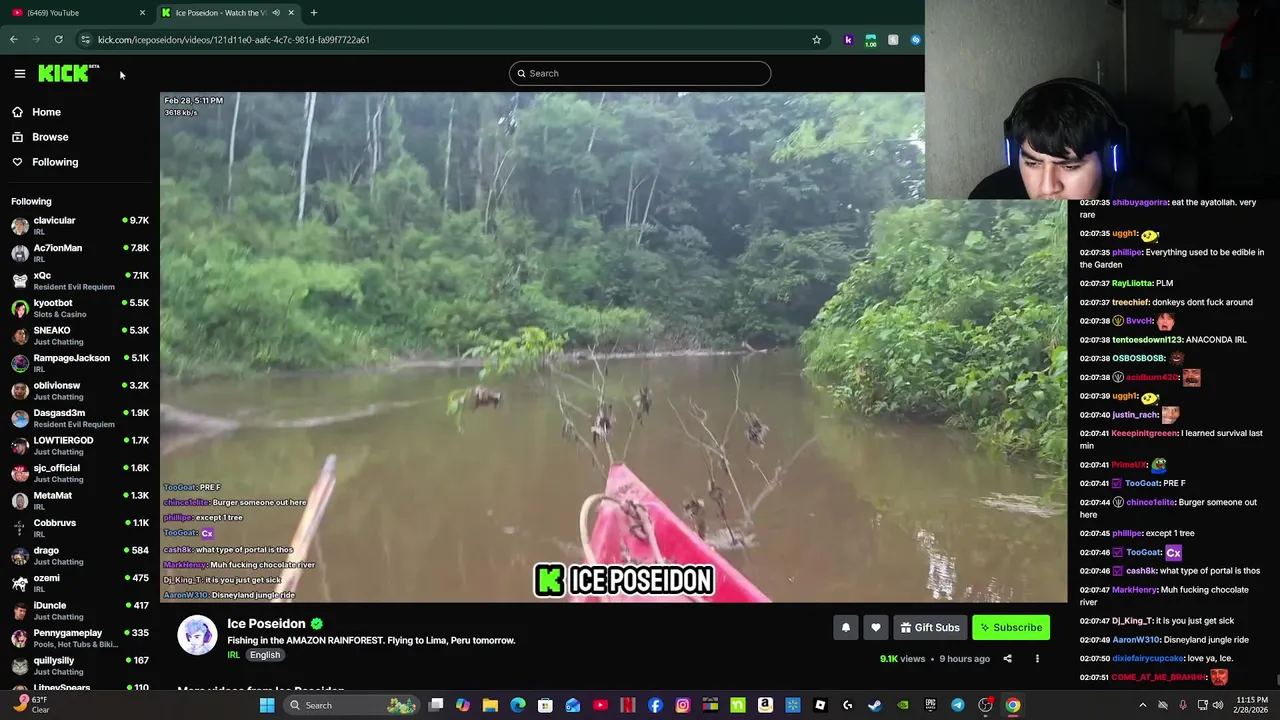Open Following in the sidebar
This screenshot has height=720, width=1280.
tap(54, 162)
